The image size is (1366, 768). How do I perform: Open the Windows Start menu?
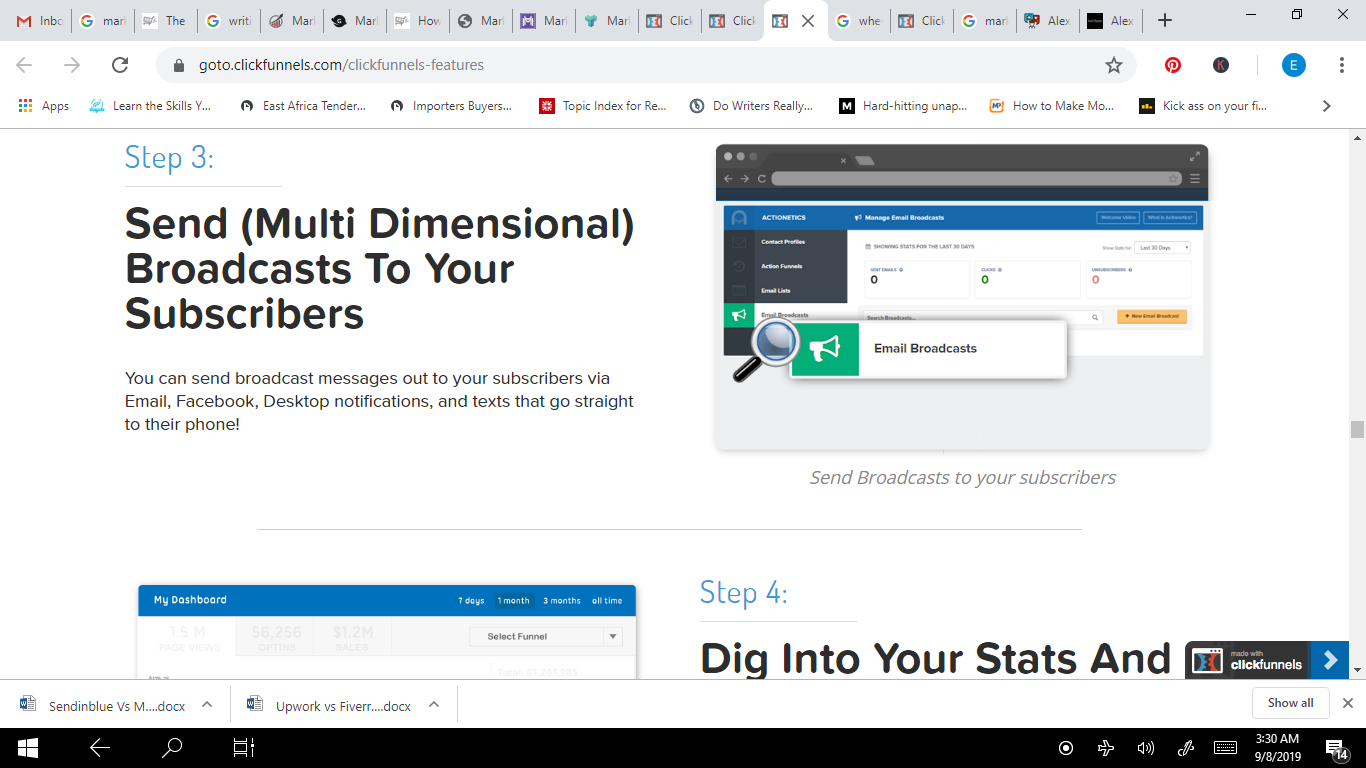[27, 747]
